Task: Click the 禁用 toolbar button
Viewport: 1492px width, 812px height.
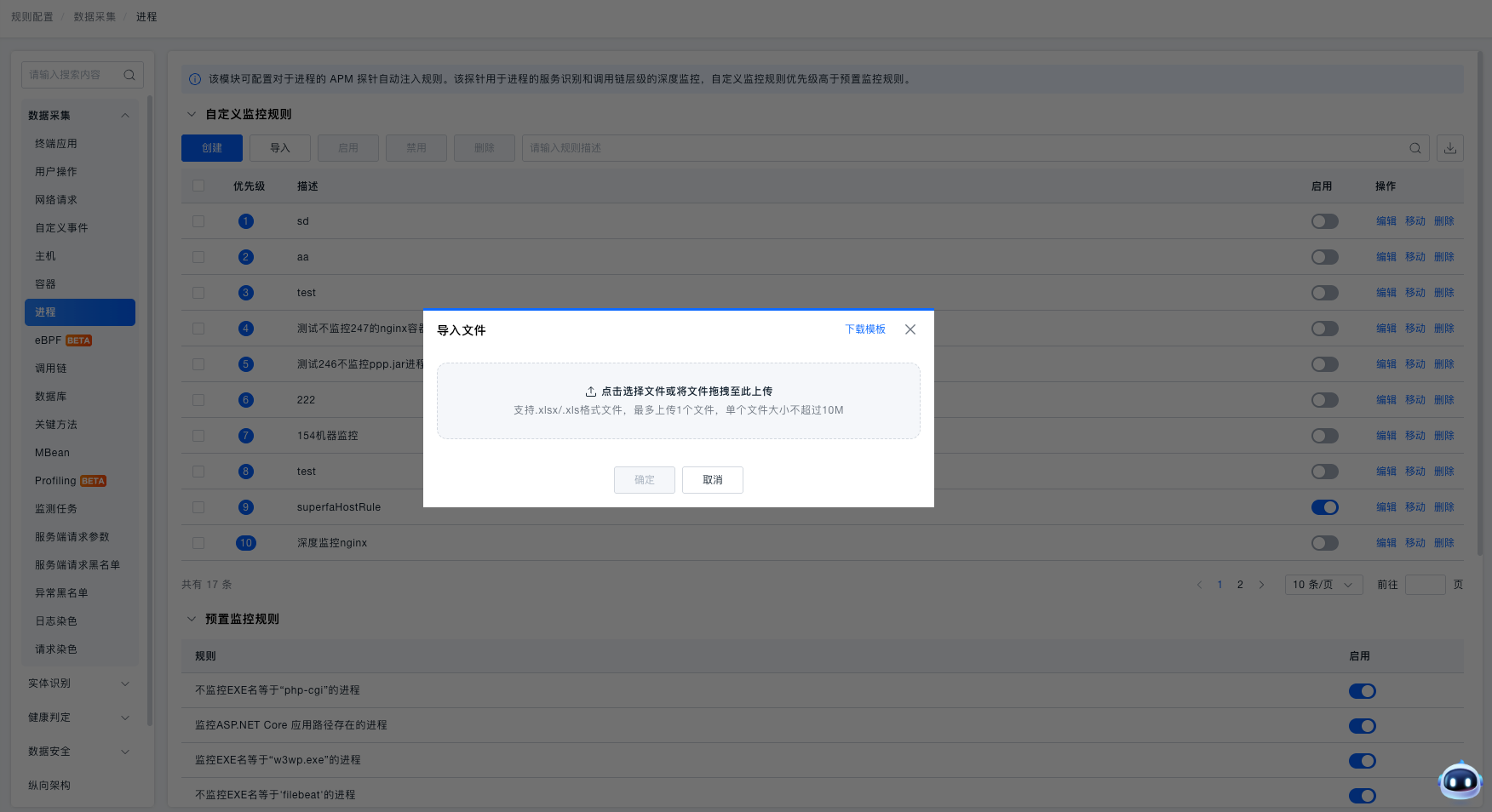Action: point(416,148)
